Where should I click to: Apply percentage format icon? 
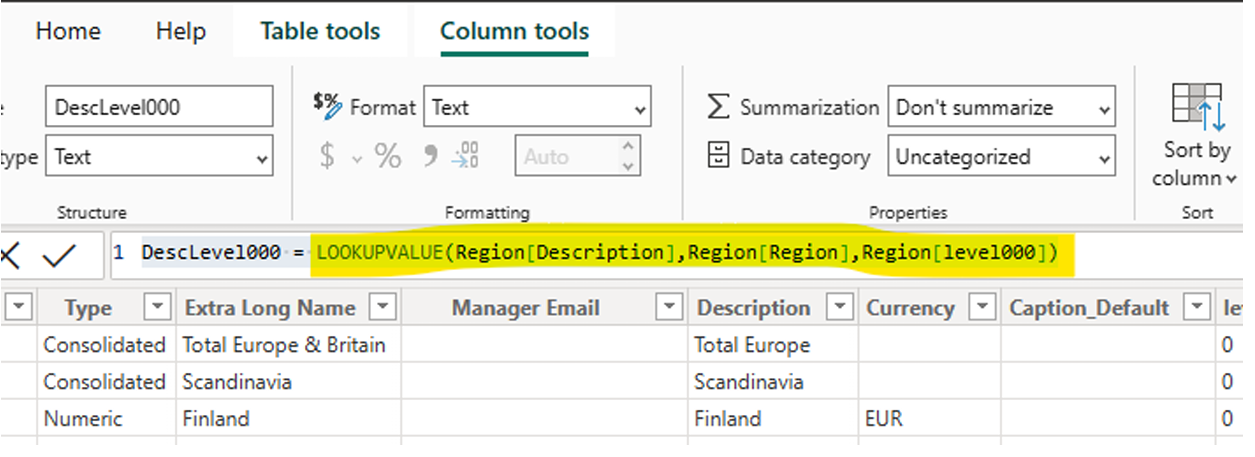(x=387, y=156)
